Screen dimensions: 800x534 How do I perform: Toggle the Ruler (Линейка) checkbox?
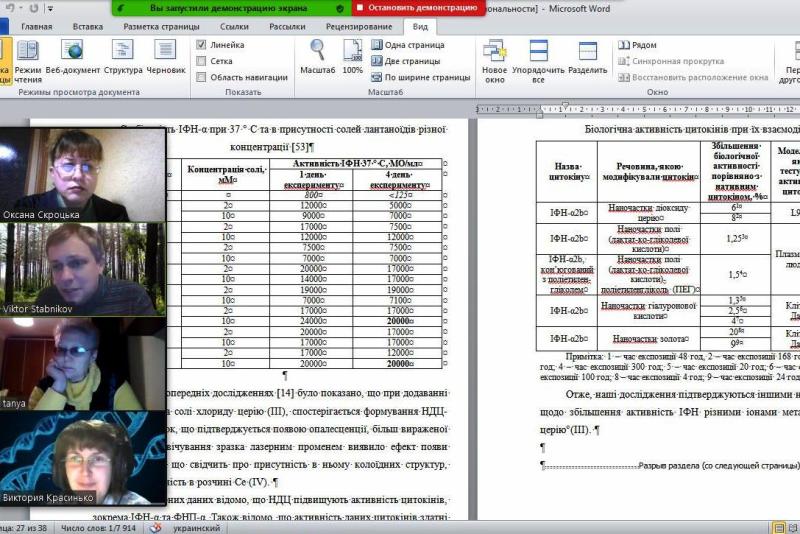tap(201, 45)
